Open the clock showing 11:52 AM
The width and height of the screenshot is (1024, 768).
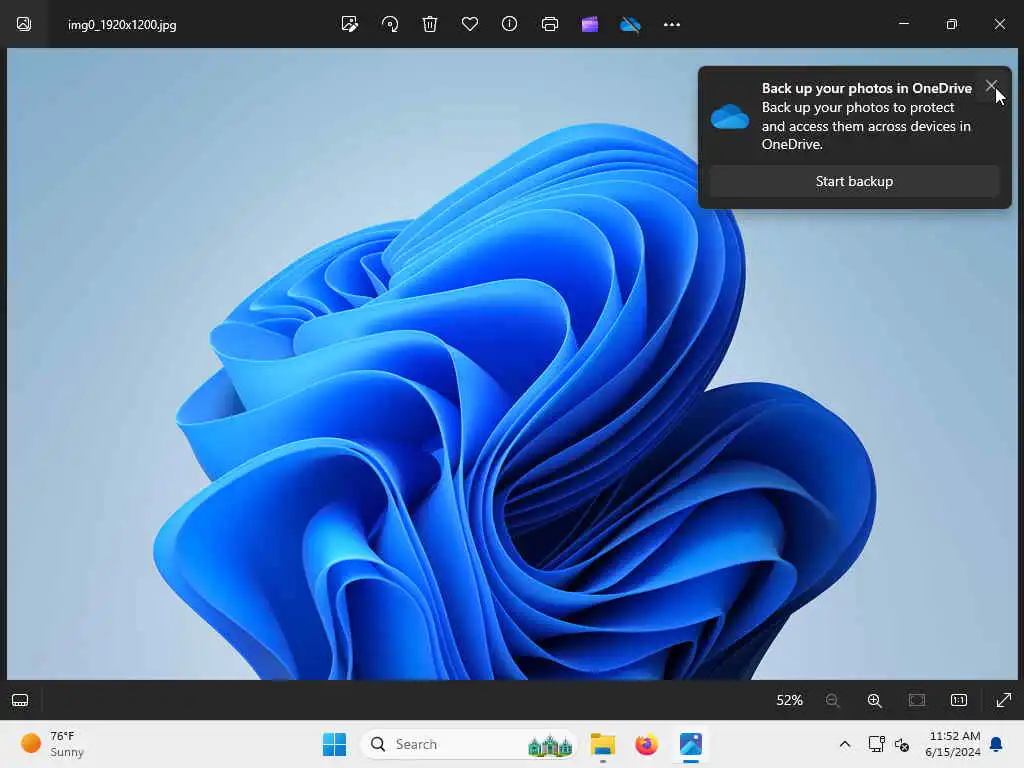tap(952, 744)
